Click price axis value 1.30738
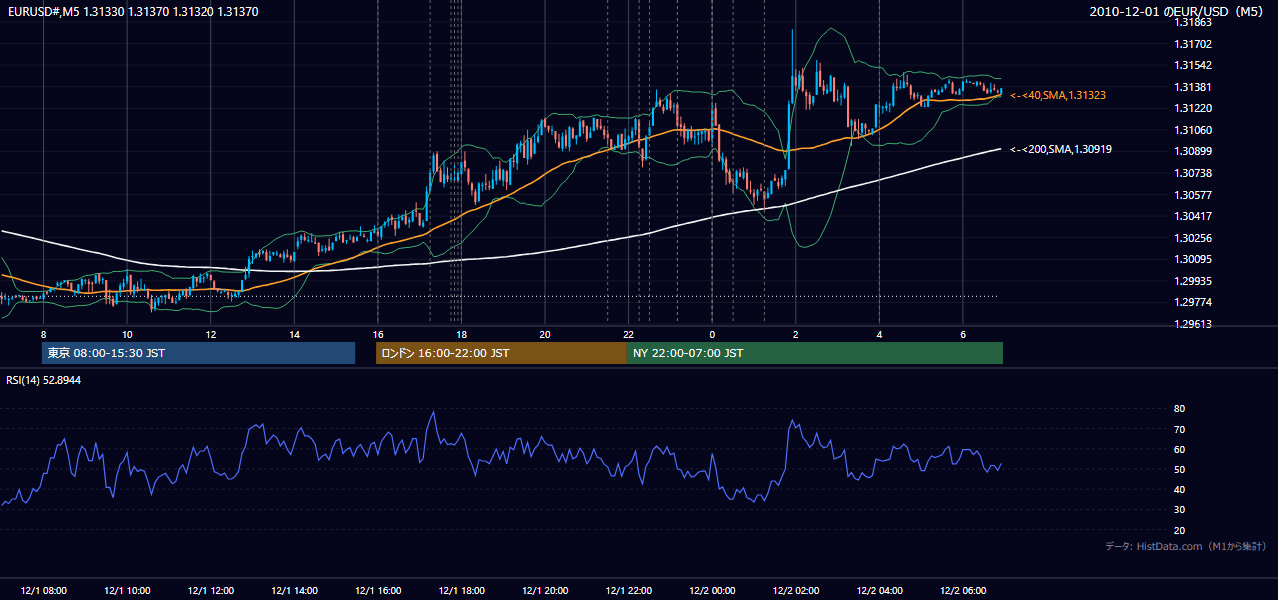 pos(1193,173)
